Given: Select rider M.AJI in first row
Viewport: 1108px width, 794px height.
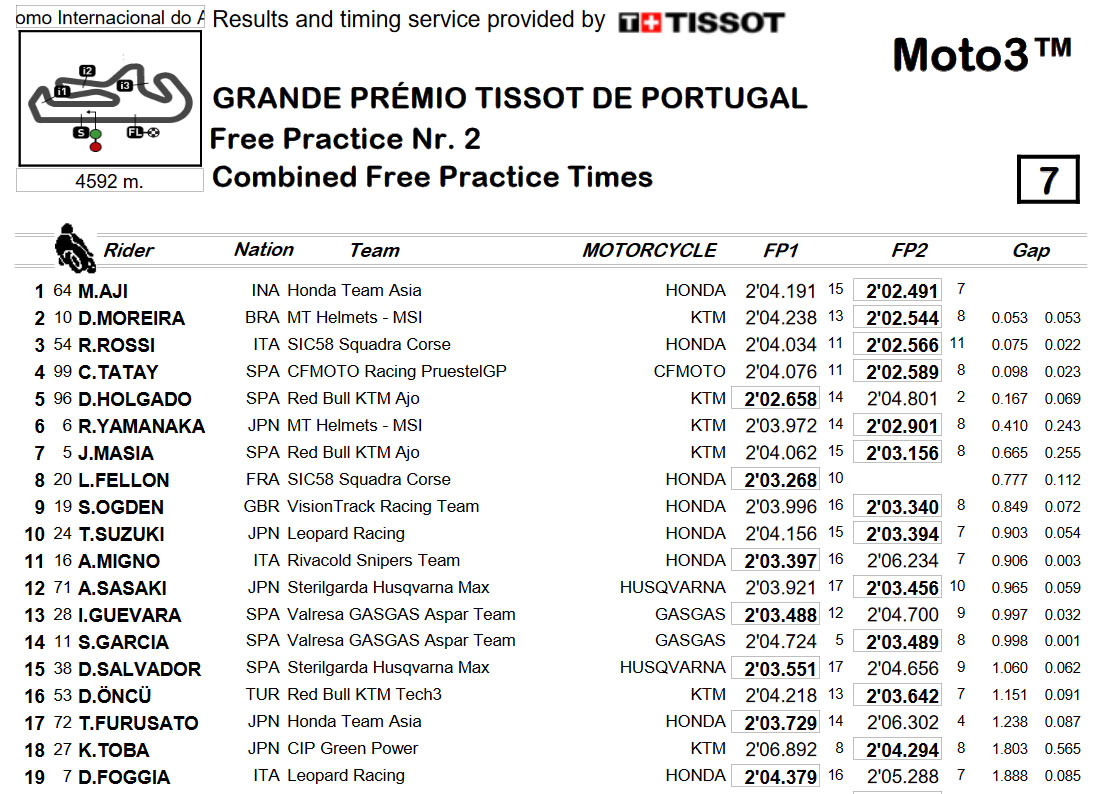Looking at the screenshot, I should click(103, 290).
